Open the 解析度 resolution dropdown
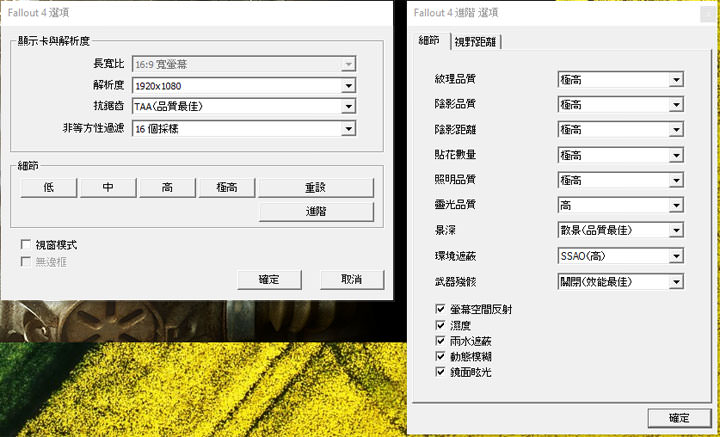Viewport: 720px width, 437px height. [244, 85]
